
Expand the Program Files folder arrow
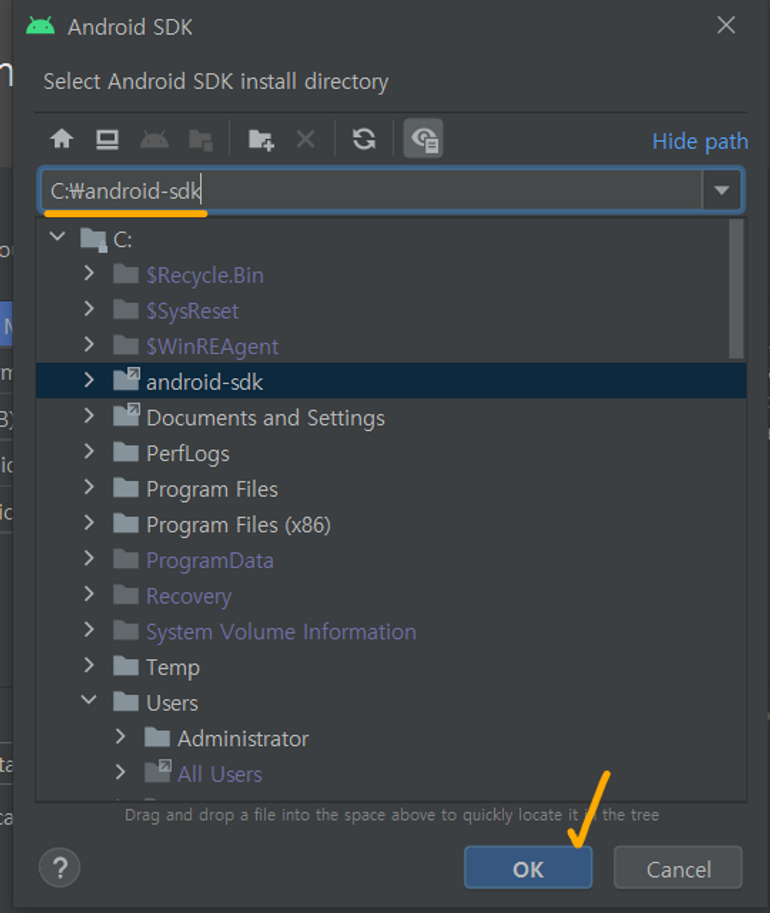pos(89,487)
